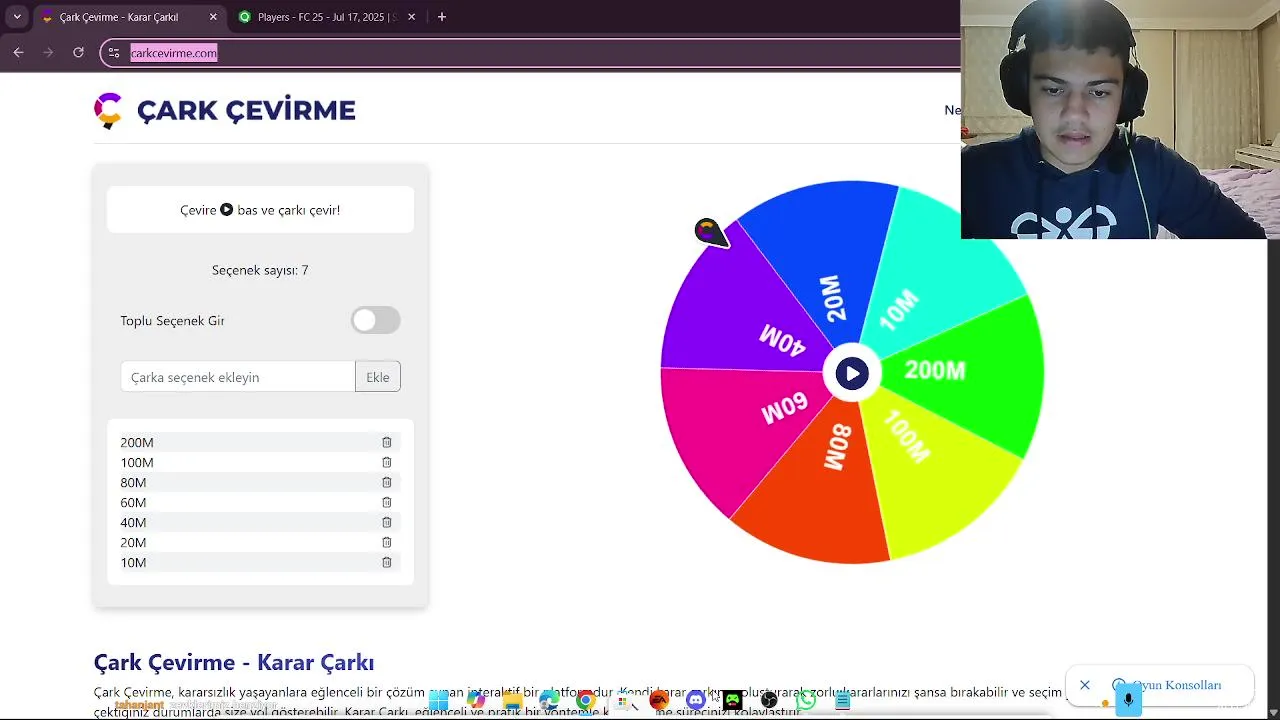View site information icon in address bar
Screen dimensions: 1280x720
coord(115,53)
